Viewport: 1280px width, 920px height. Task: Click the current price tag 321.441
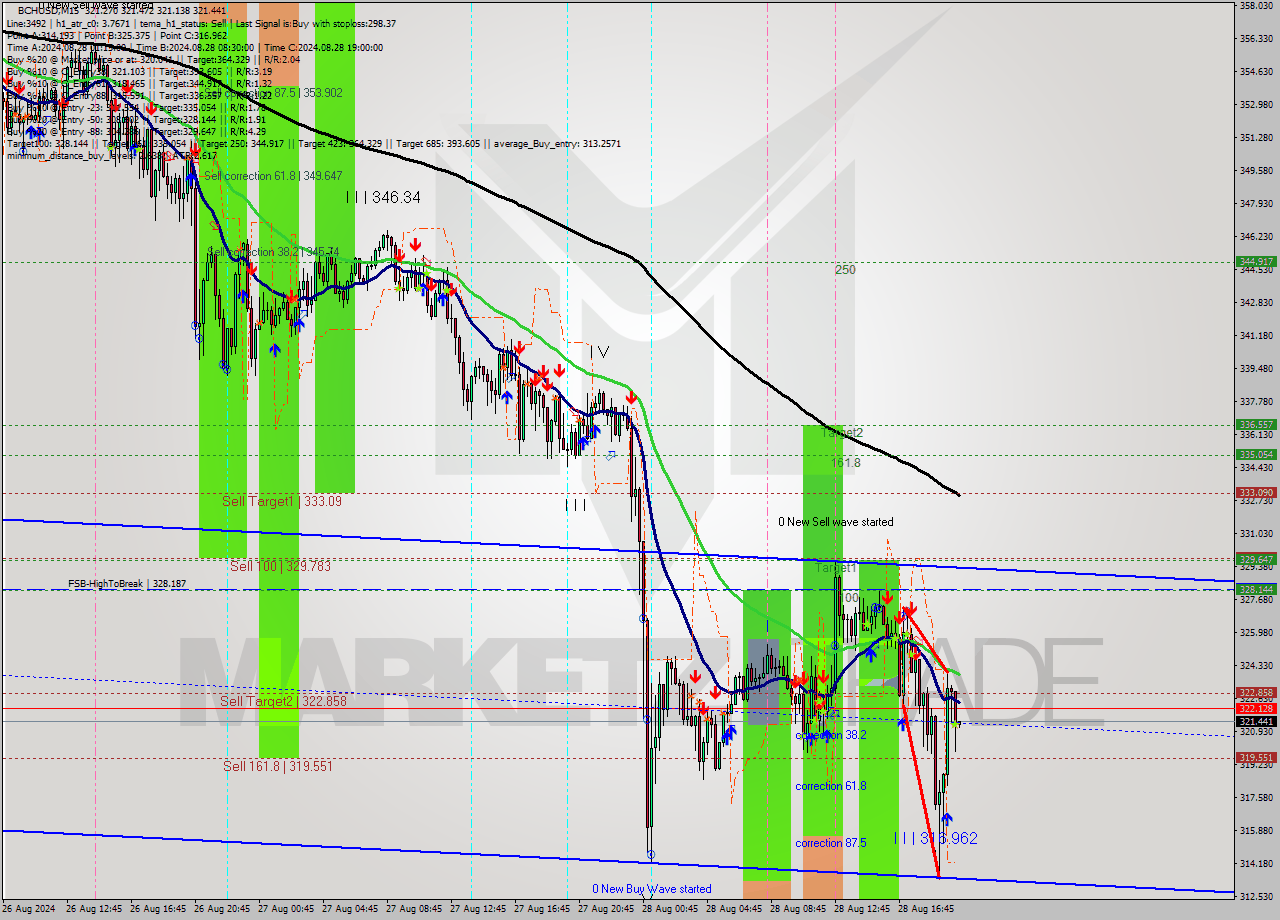point(1256,721)
